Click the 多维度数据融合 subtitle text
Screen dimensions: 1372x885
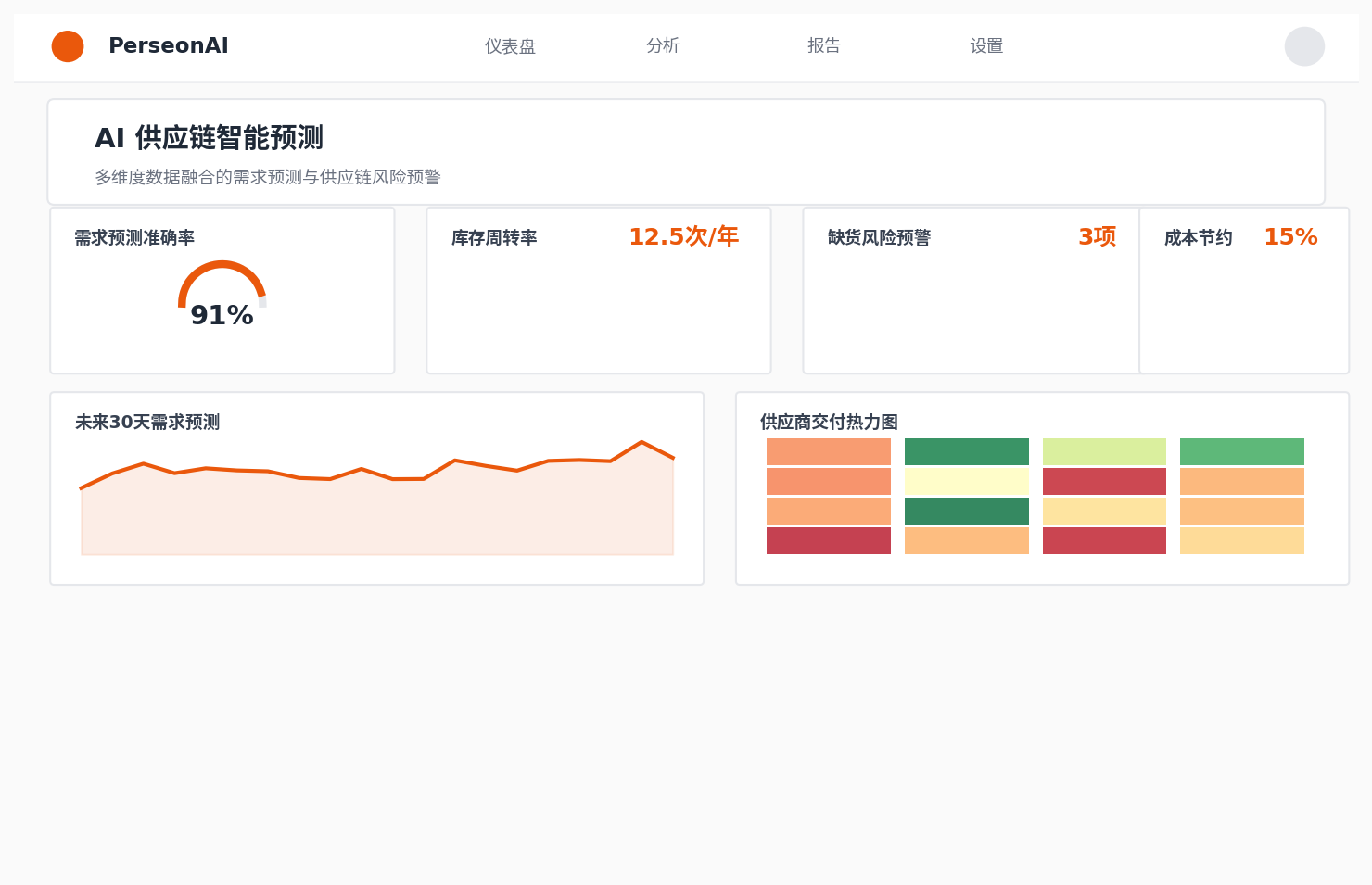(x=268, y=177)
